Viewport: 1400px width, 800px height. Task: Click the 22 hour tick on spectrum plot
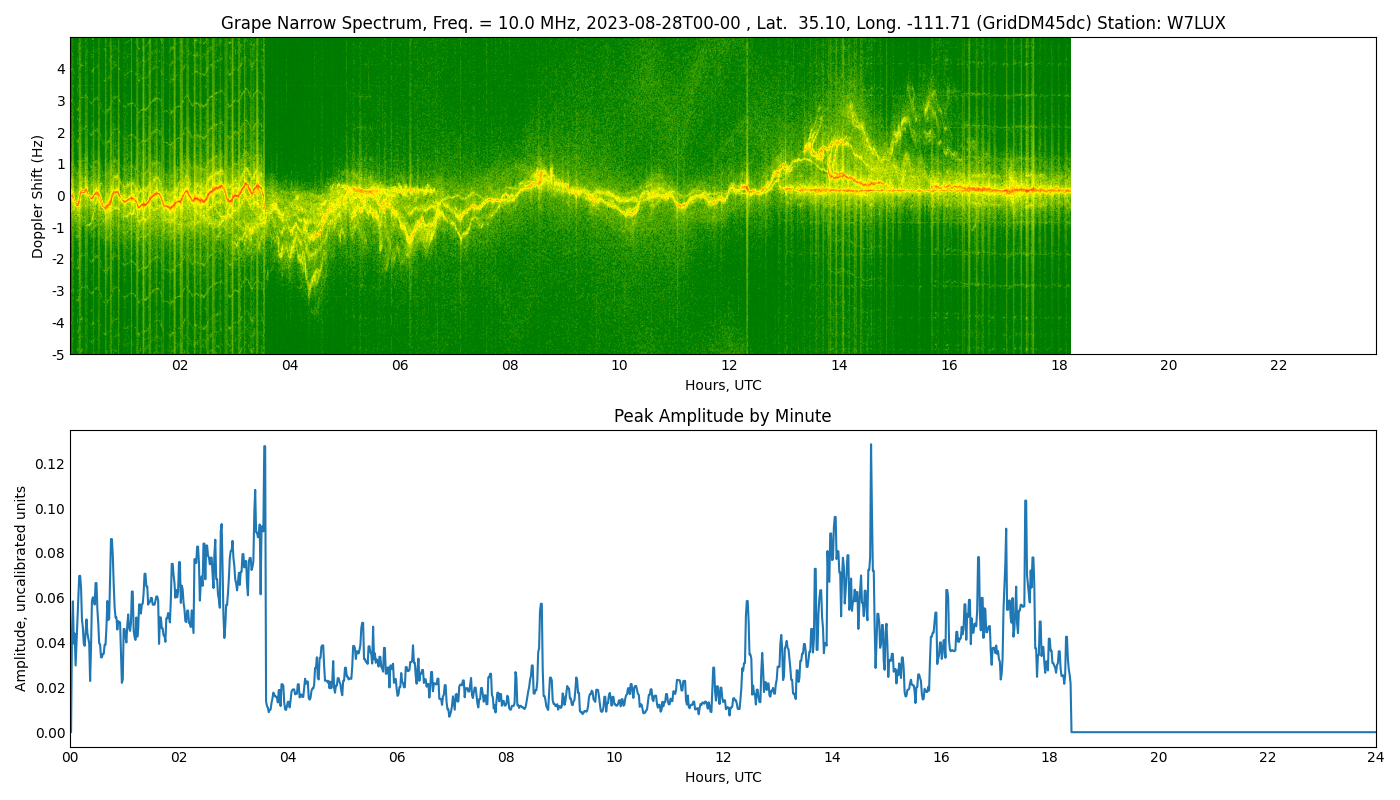[x=1279, y=366]
